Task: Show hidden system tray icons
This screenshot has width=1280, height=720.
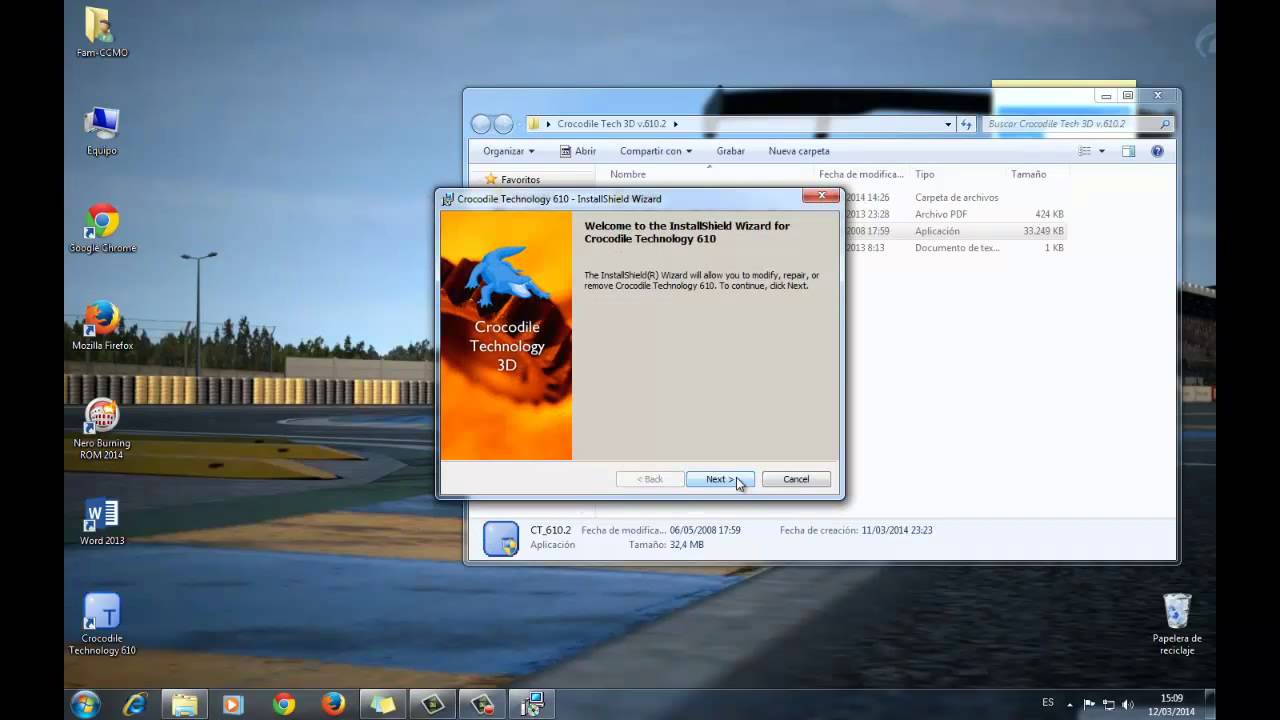Action: point(1070,704)
